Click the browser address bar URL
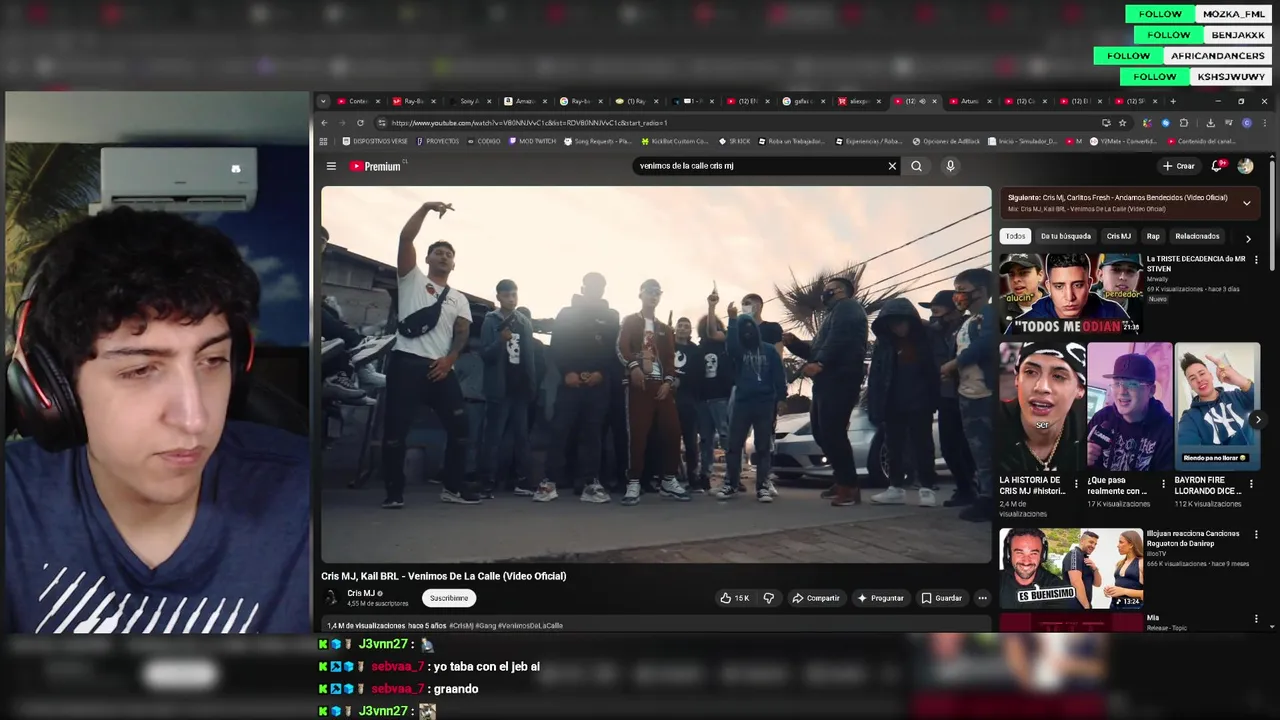Image resolution: width=1280 pixels, height=720 pixels. [529, 123]
